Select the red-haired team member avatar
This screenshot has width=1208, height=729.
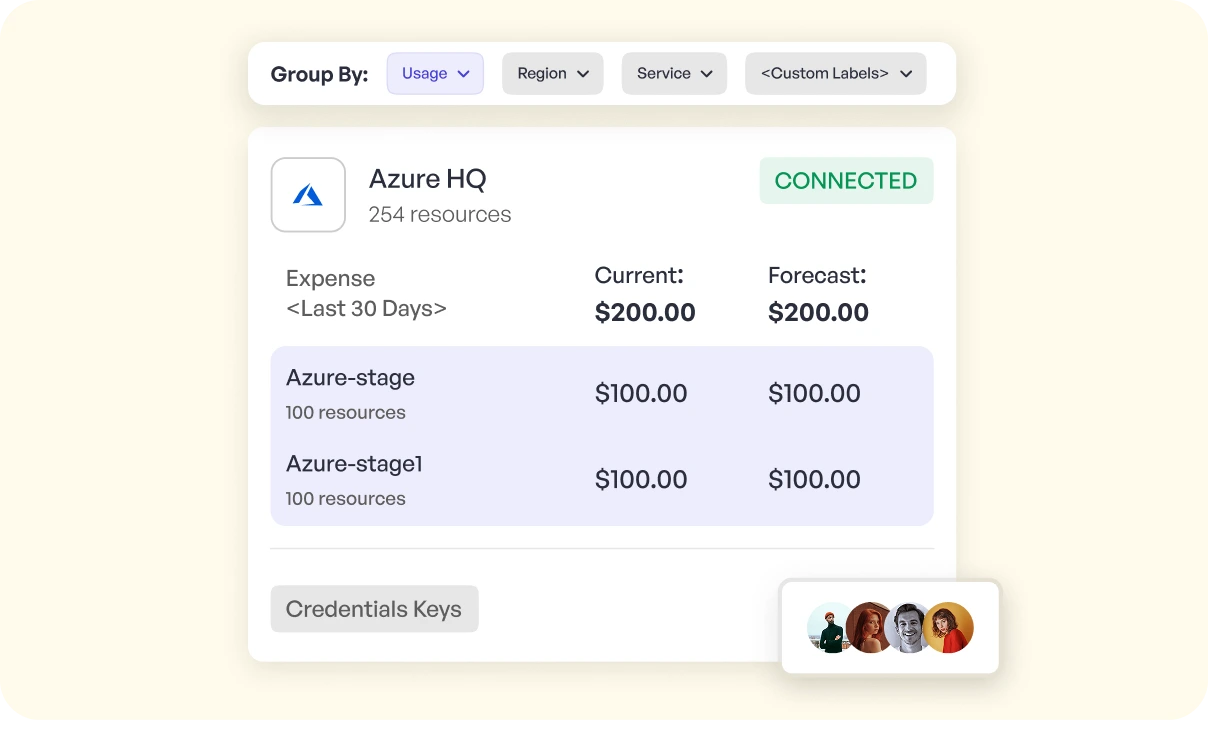tap(868, 628)
